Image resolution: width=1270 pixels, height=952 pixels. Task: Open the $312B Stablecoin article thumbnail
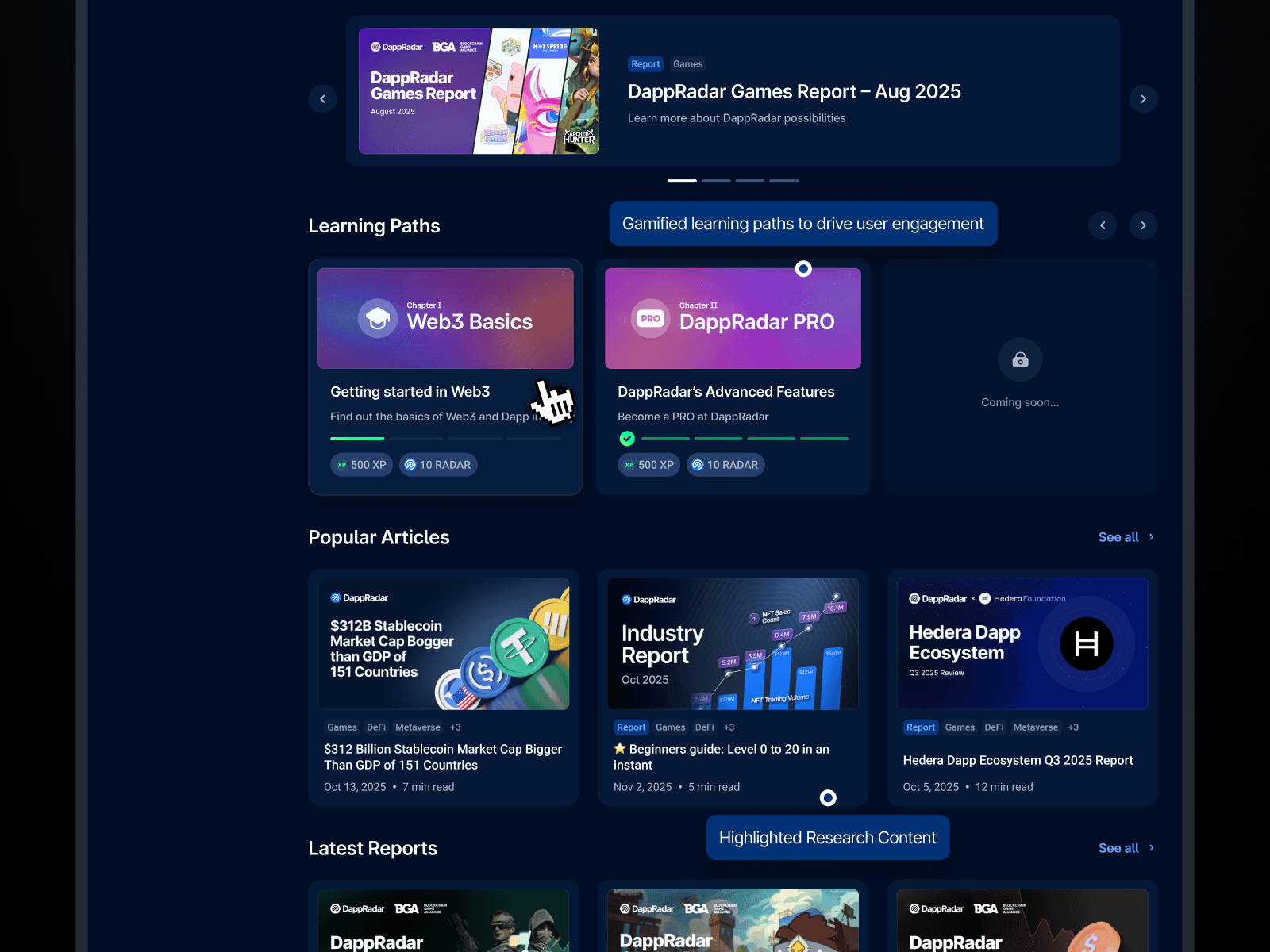[444, 644]
